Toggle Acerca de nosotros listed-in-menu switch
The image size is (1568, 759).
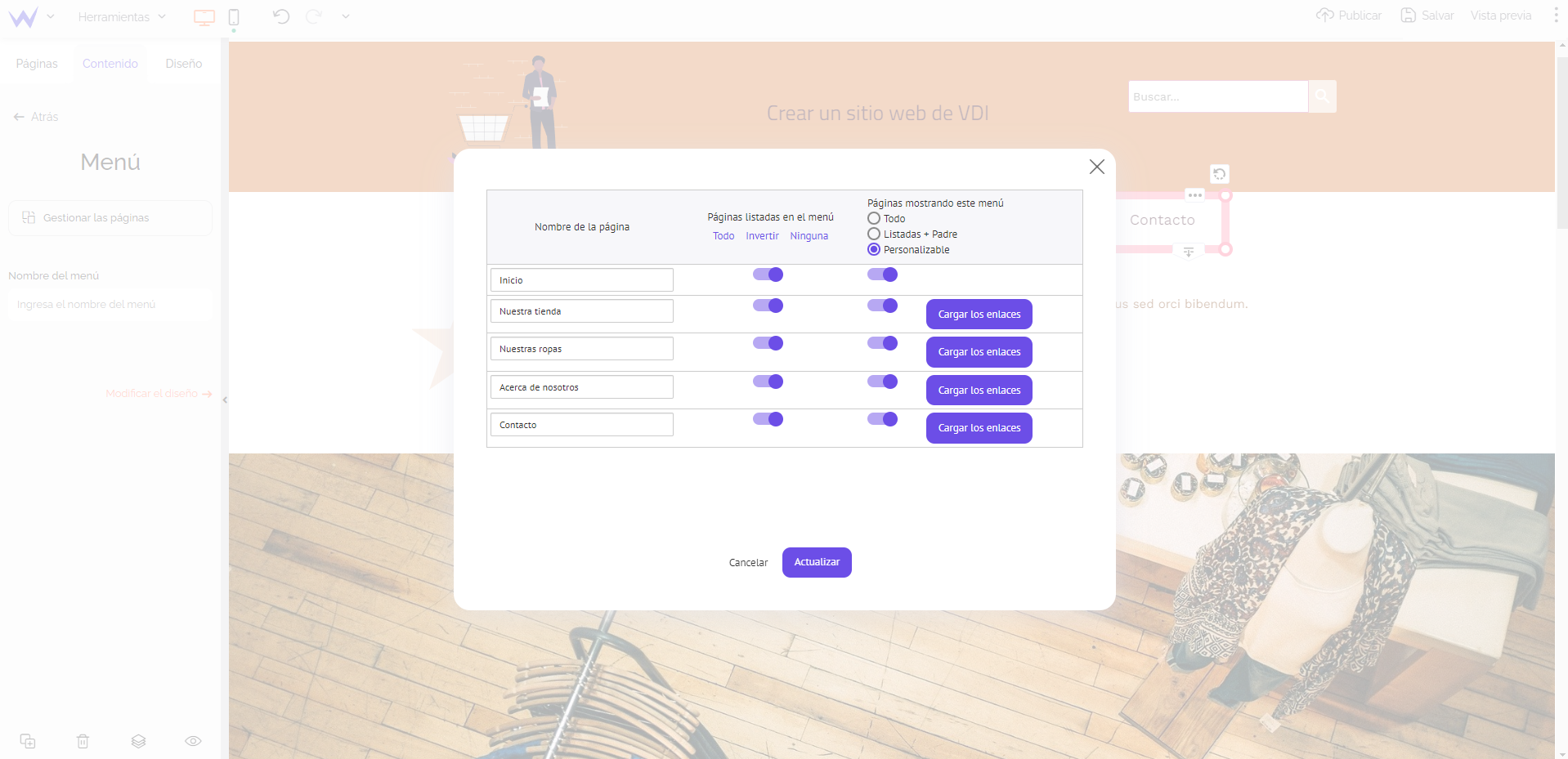coord(768,382)
